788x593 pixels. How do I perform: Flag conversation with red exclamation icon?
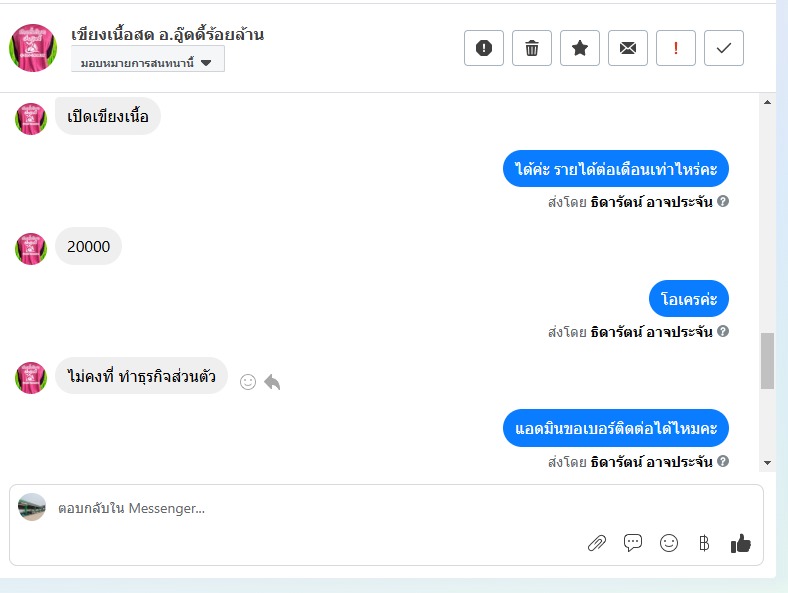(676, 48)
